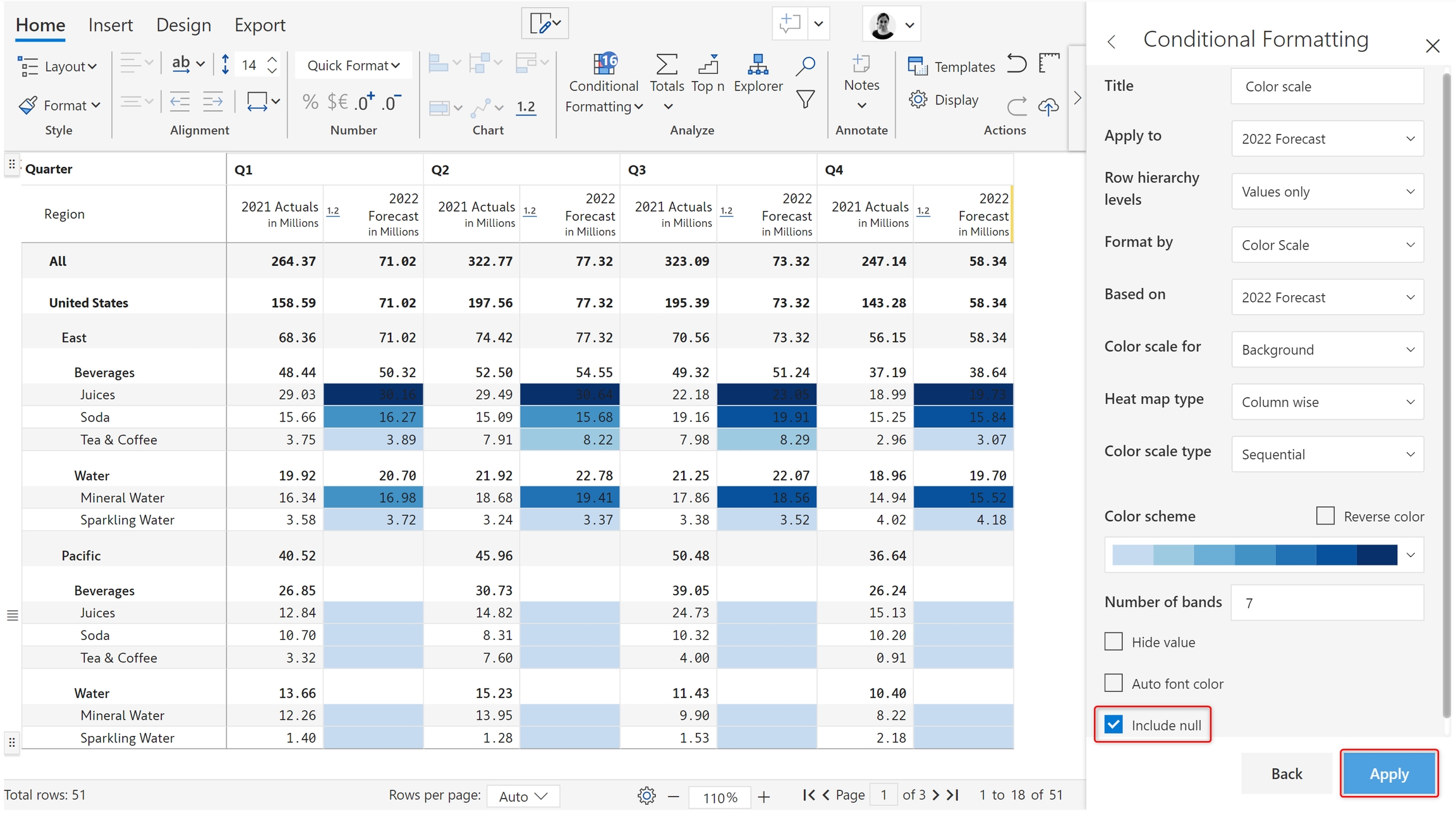1456x815 pixels.
Task: Open the Heat map type dropdown
Action: coord(1327,402)
